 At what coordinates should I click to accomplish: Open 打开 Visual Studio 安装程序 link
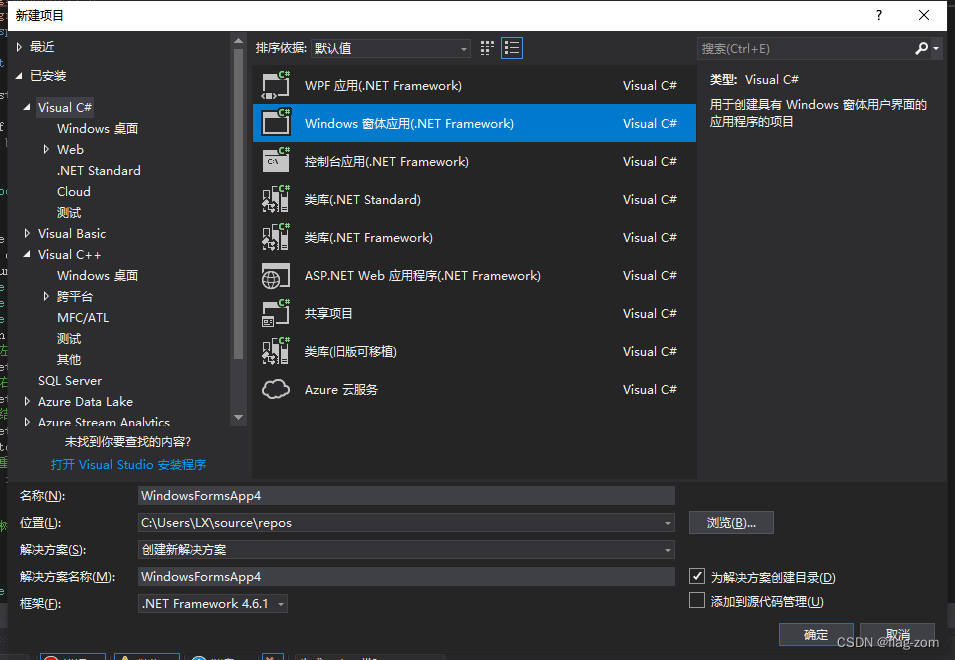pyautogui.click(x=128, y=464)
